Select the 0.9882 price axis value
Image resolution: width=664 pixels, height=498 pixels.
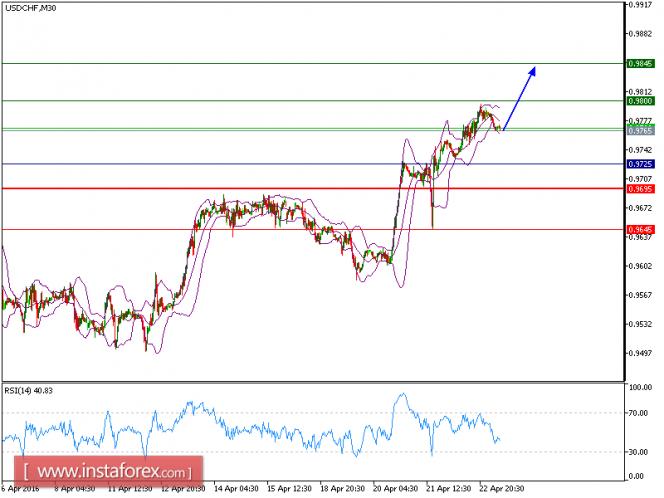640,34
